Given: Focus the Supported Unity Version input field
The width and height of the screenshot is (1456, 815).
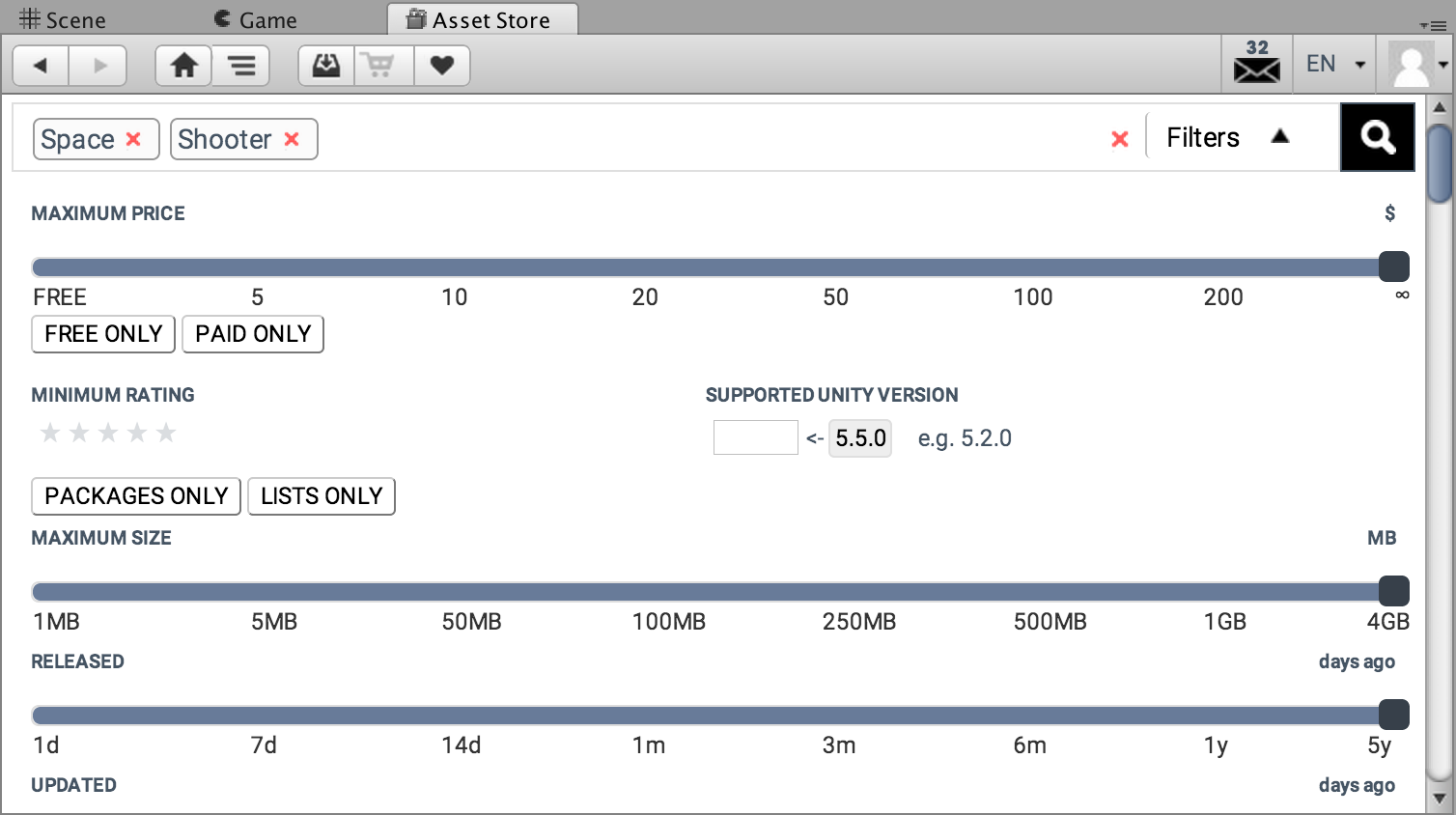Looking at the screenshot, I should point(756,437).
